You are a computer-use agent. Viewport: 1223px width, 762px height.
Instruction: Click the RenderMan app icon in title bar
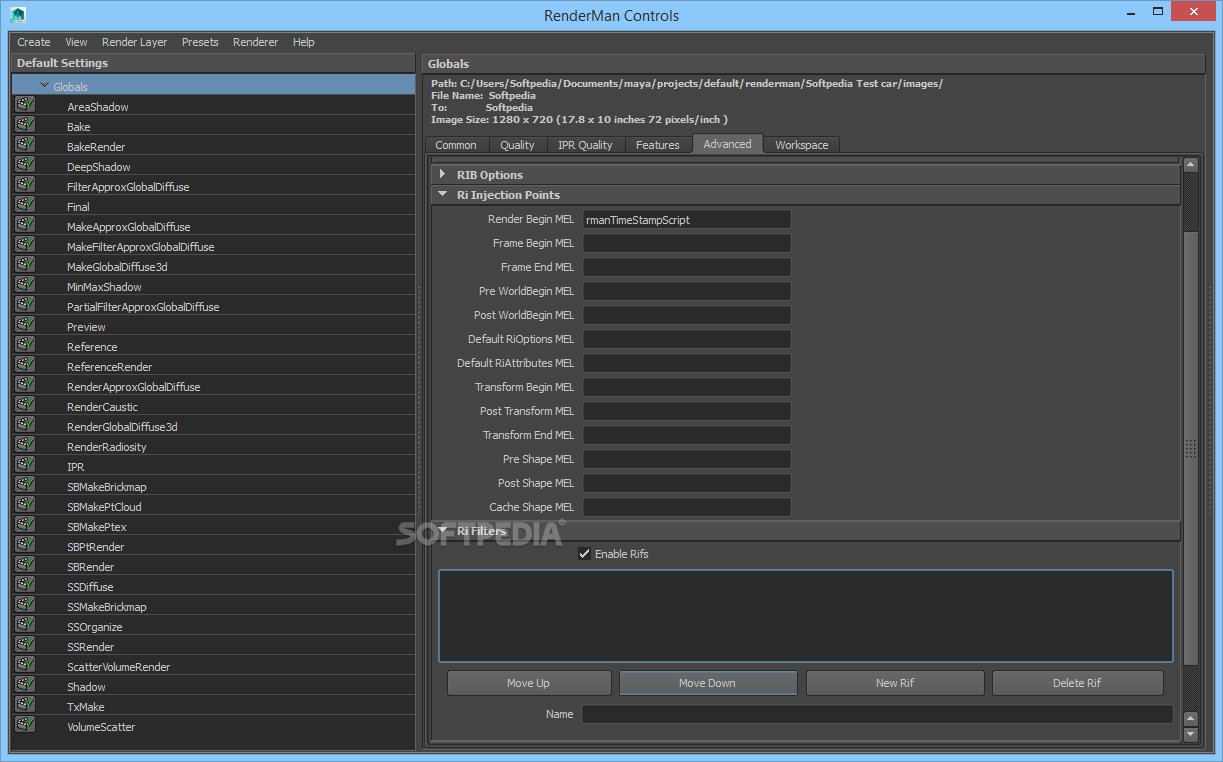coord(18,15)
